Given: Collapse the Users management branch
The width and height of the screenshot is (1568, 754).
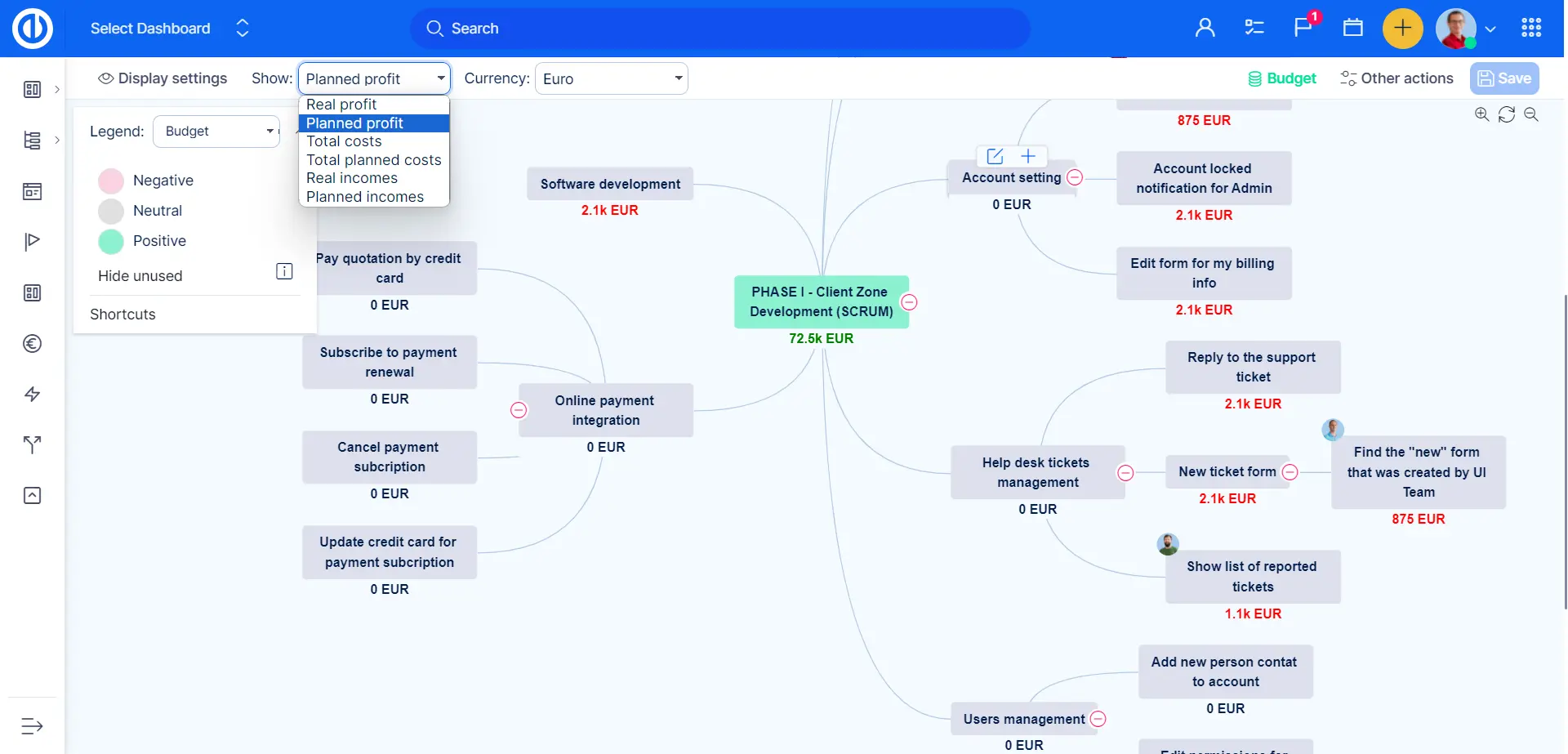Looking at the screenshot, I should tap(1098, 719).
